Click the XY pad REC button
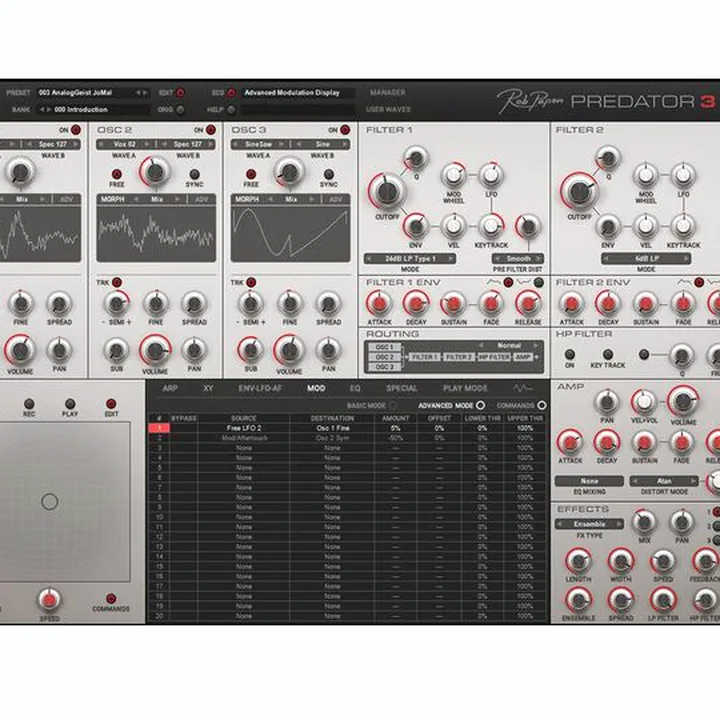720x720 pixels. pyautogui.click(x=29, y=404)
